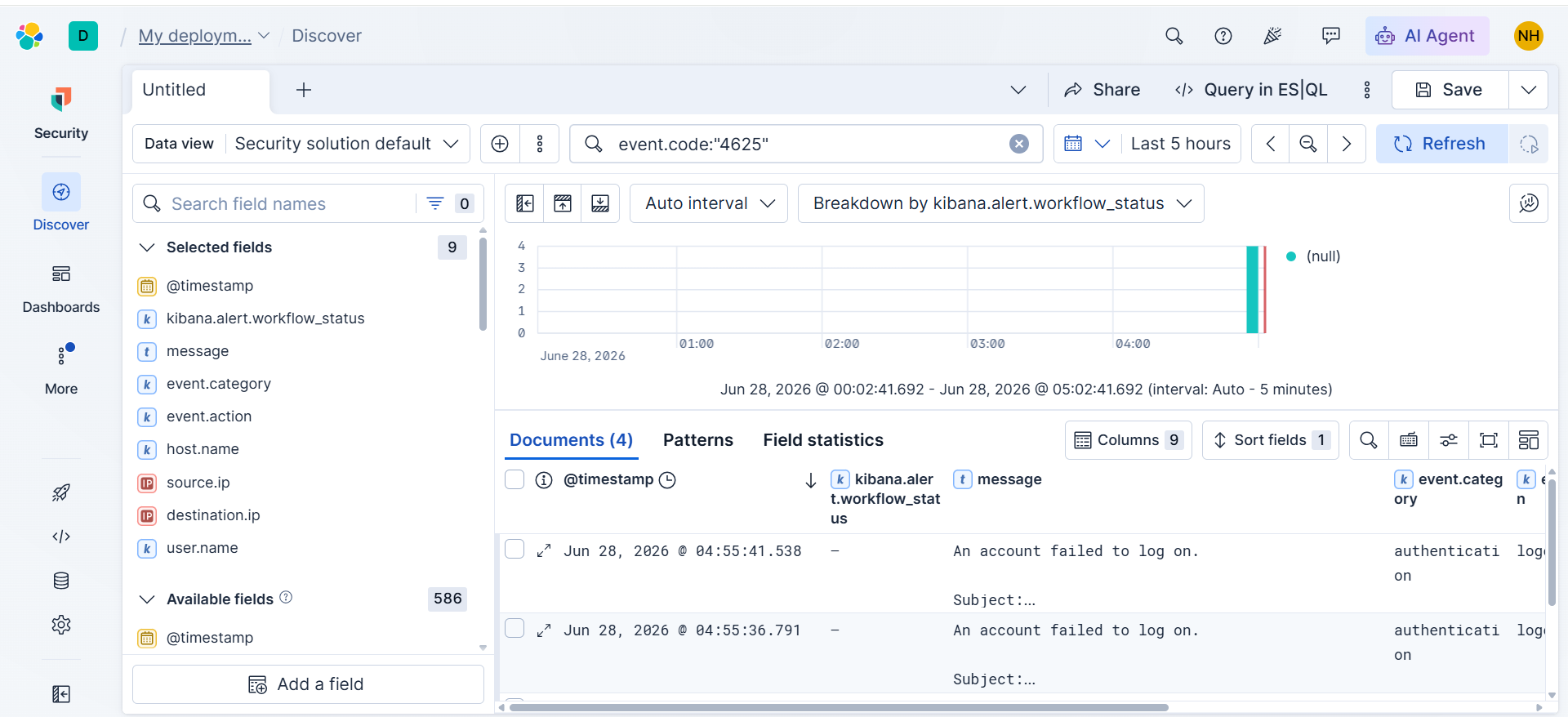
Task: Add a new Discover tab
Action: point(304,90)
